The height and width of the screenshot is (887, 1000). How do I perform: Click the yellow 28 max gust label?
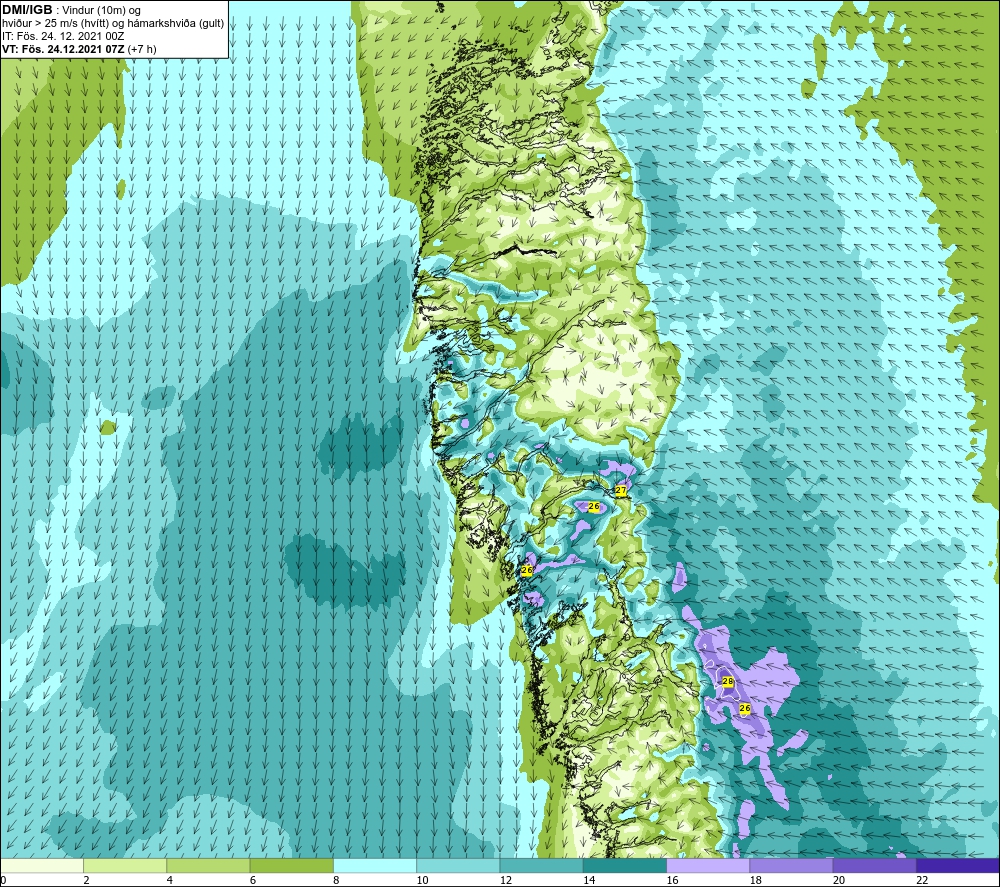point(728,682)
